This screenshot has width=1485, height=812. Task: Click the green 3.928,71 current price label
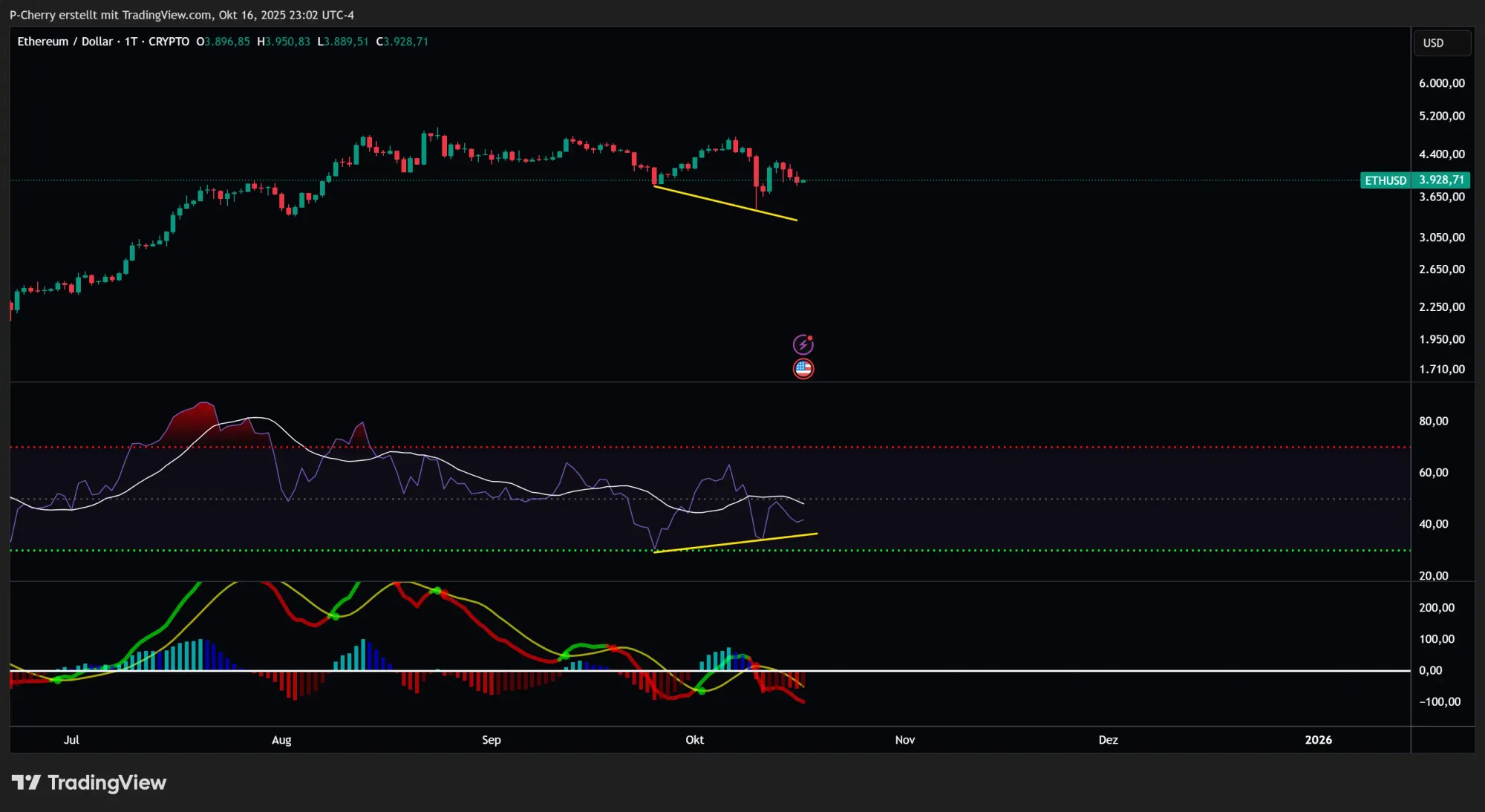pyautogui.click(x=1441, y=180)
